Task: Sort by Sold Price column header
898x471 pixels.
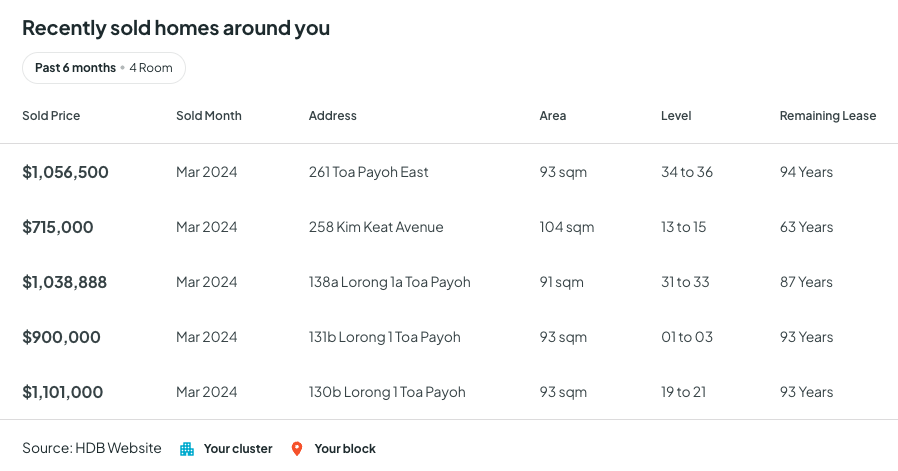Action: coord(51,116)
